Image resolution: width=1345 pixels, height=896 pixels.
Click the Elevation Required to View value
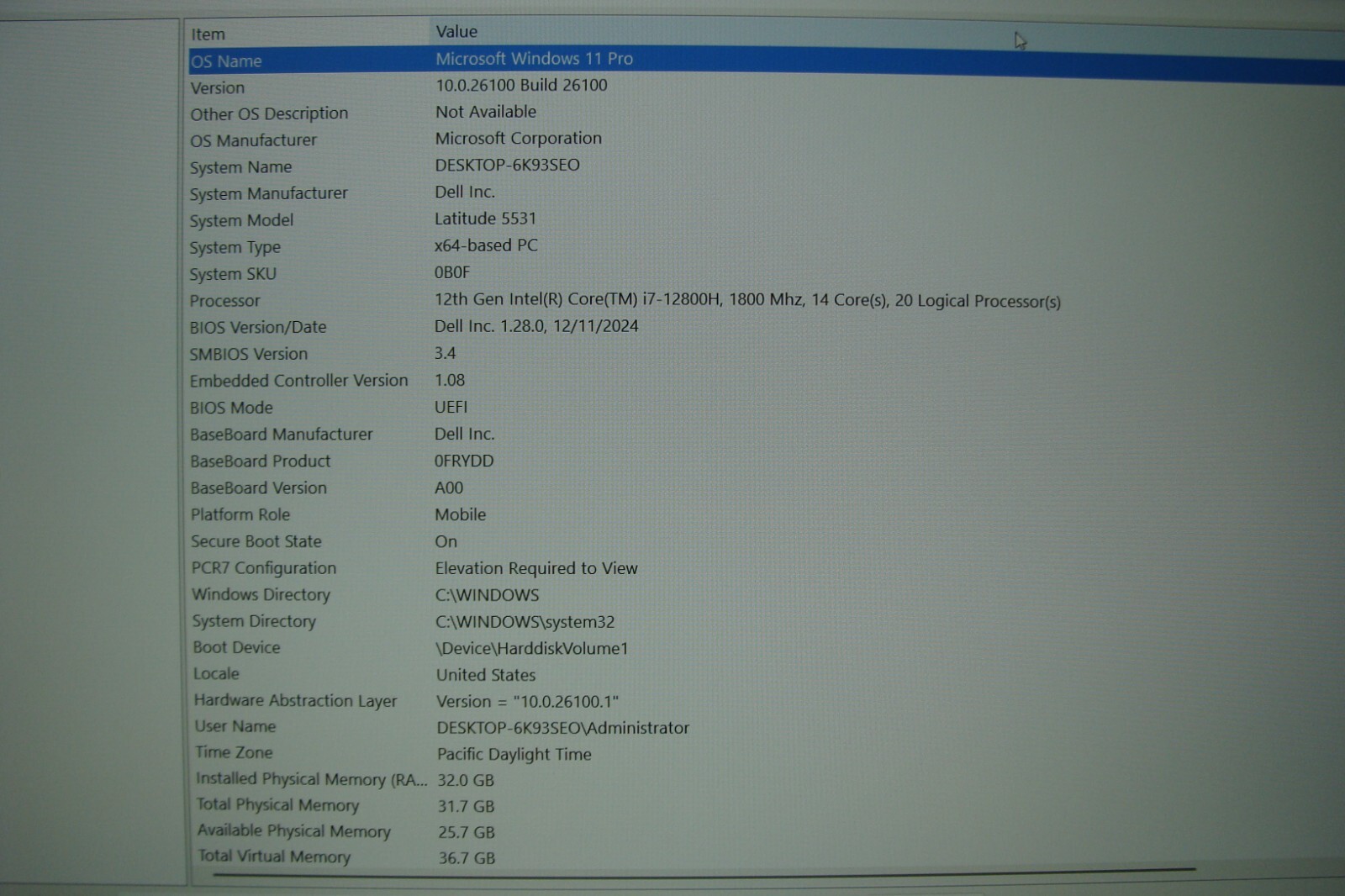pos(536,569)
